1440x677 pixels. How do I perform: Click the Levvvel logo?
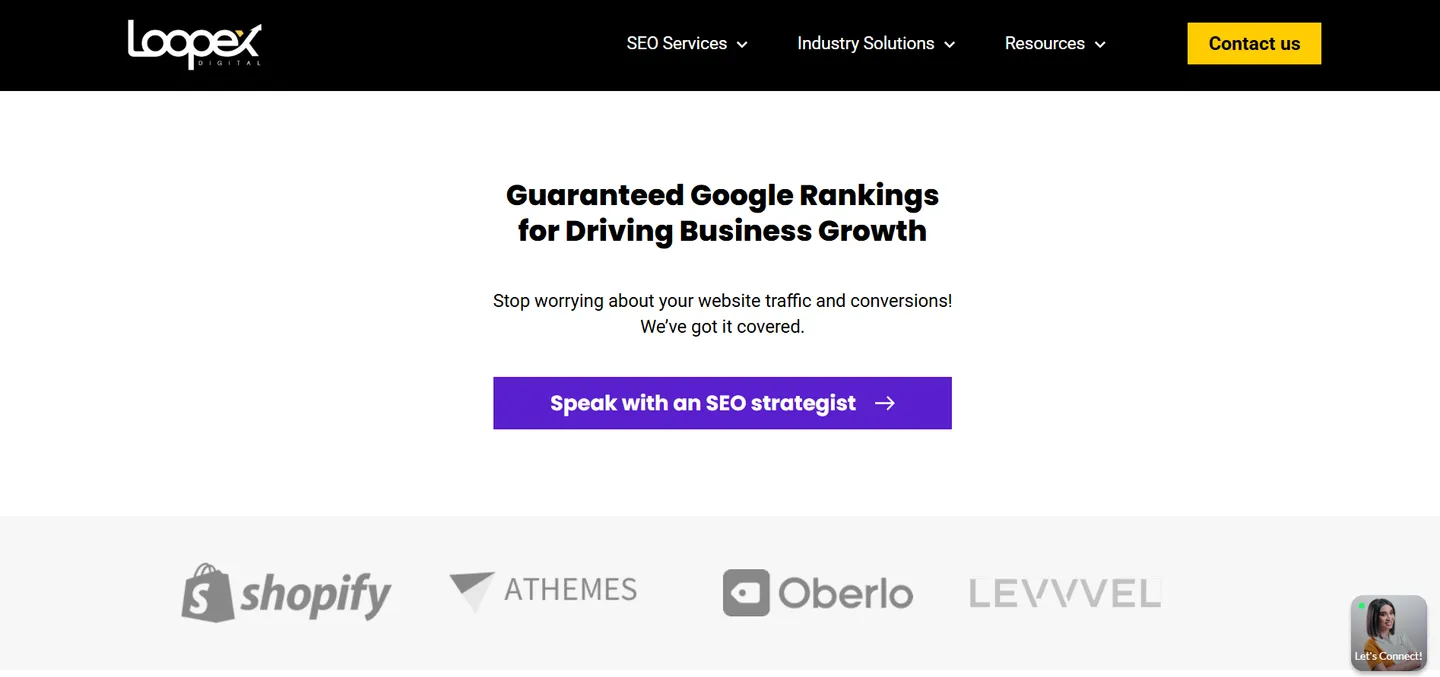pos(1065,593)
